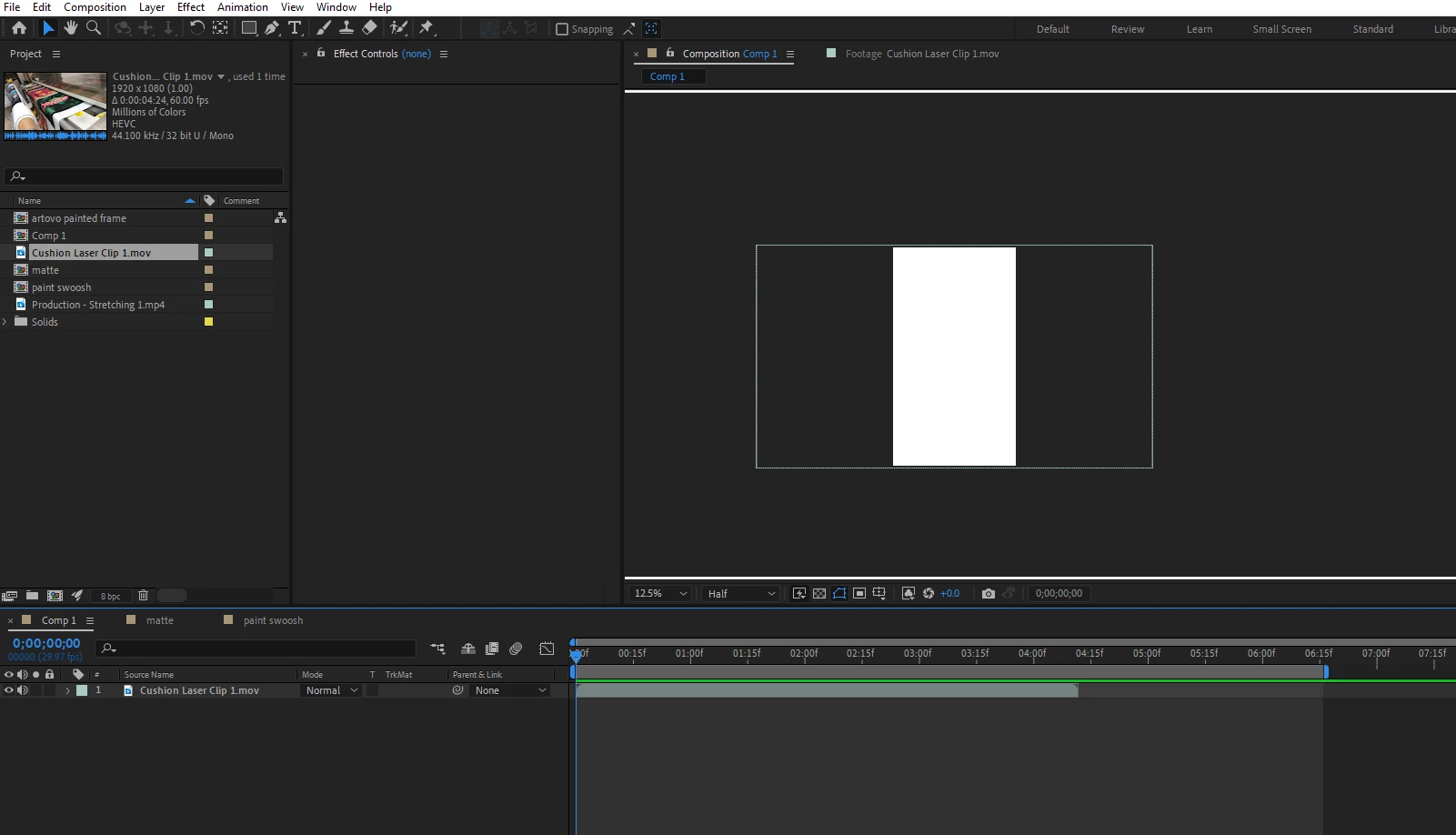Select the Zoom tool in toolbar
Screen dimensions: 1456x835
94,28
